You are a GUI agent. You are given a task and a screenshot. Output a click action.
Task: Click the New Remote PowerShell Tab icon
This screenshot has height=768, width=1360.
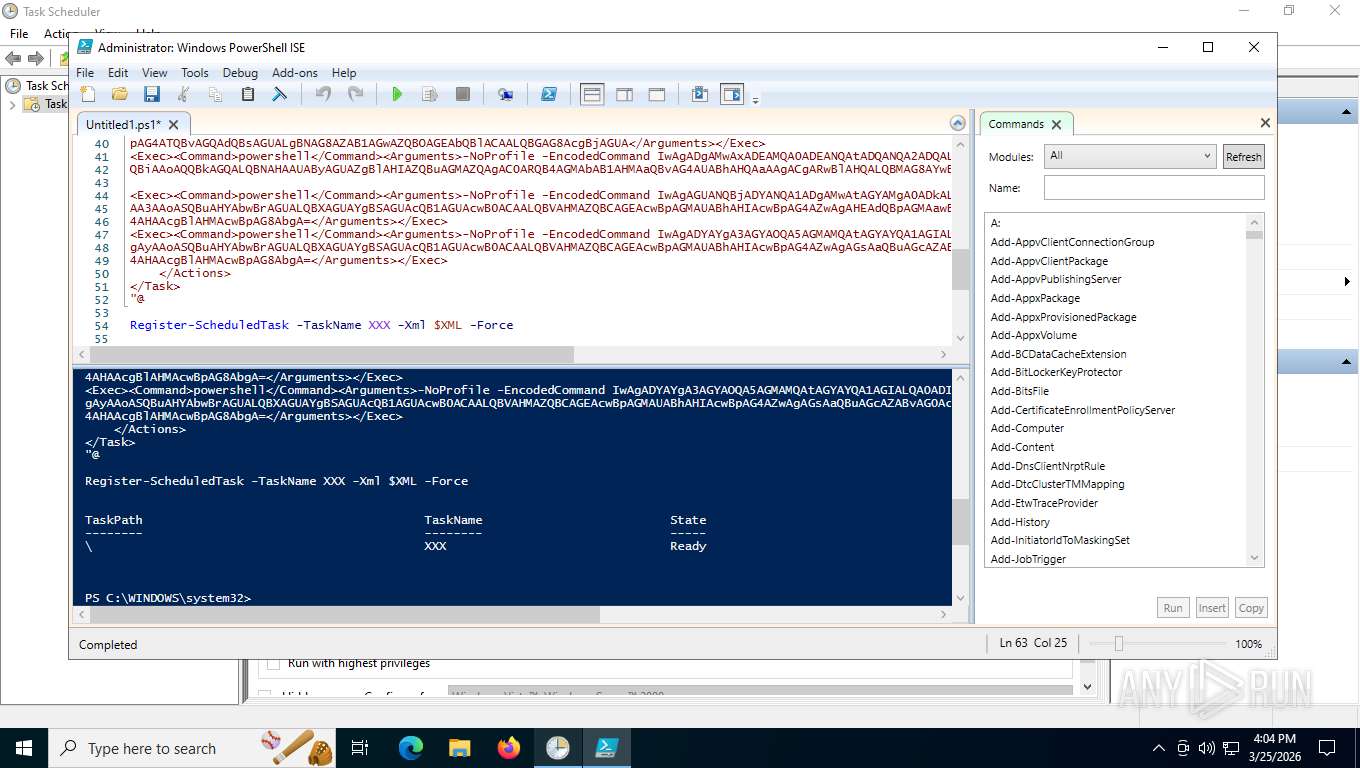tap(505, 94)
